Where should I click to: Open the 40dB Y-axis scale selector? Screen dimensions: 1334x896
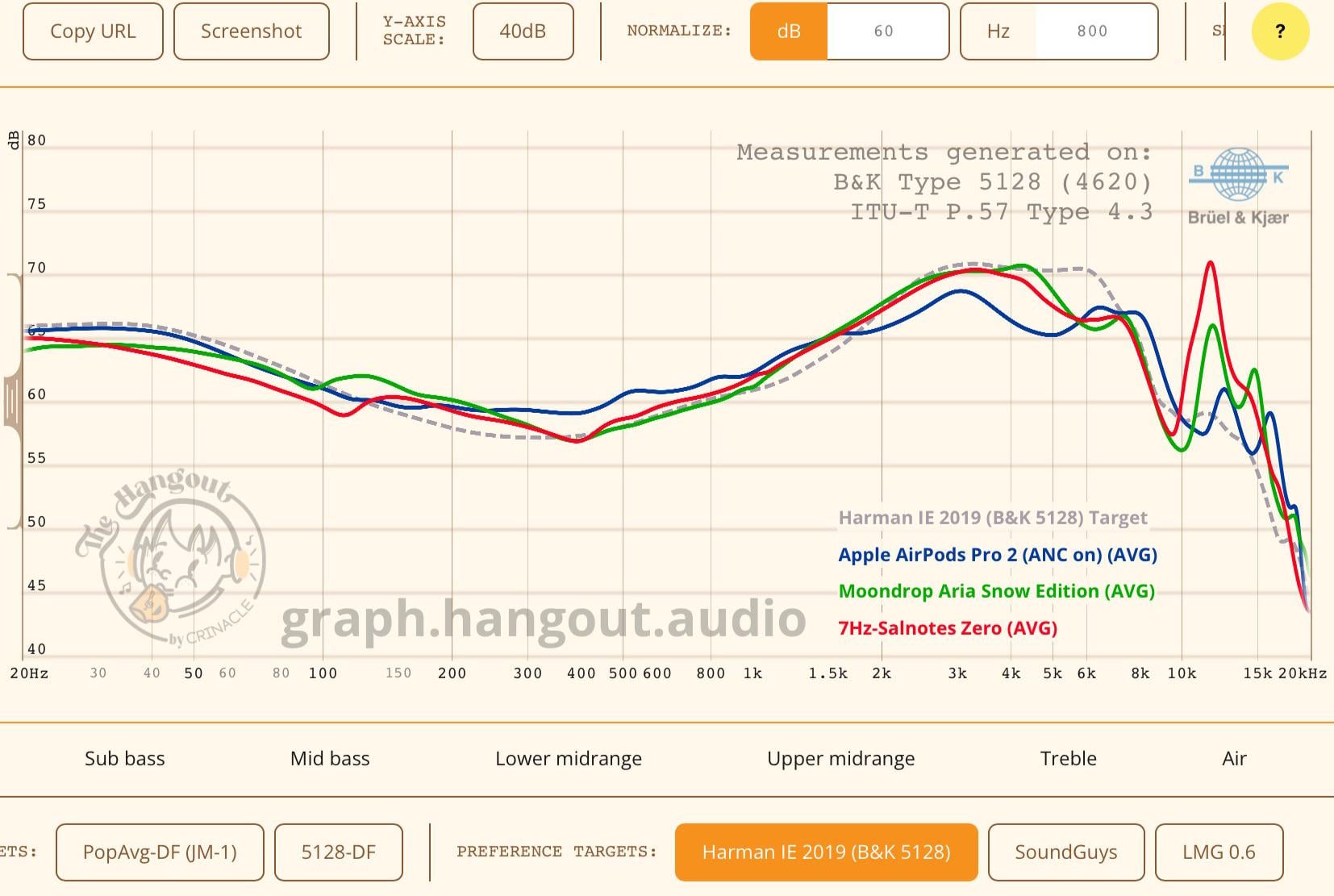[x=523, y=31]
